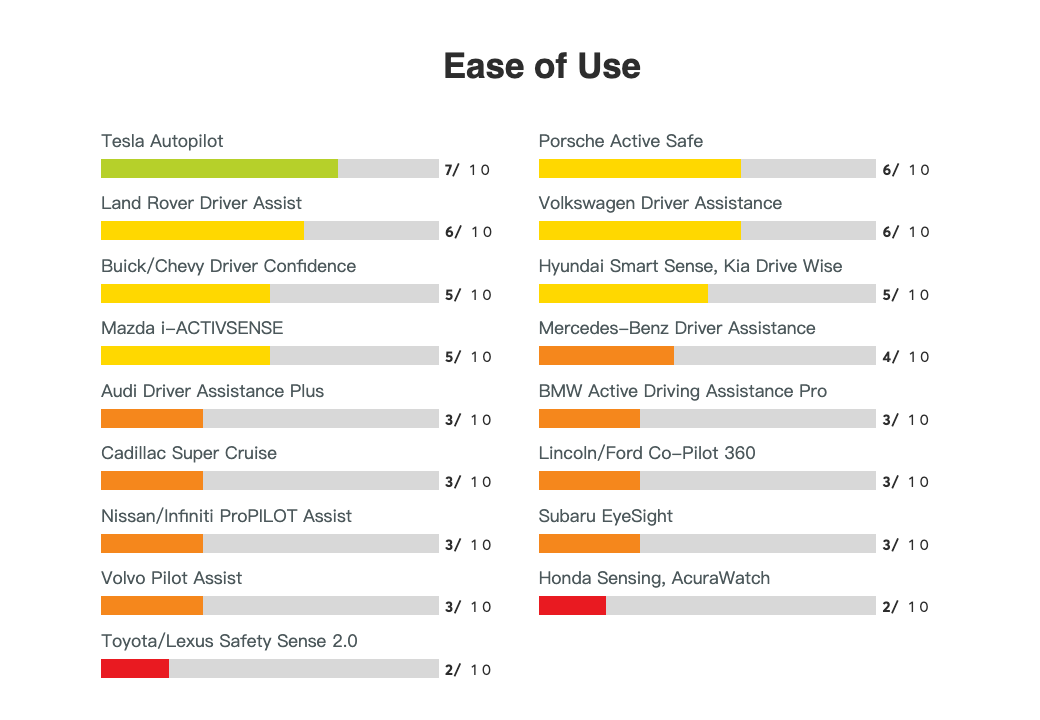1040x720 pixels.
Task: Click the Tesla Autopilot green rating bar
Action: pos(219,168)
